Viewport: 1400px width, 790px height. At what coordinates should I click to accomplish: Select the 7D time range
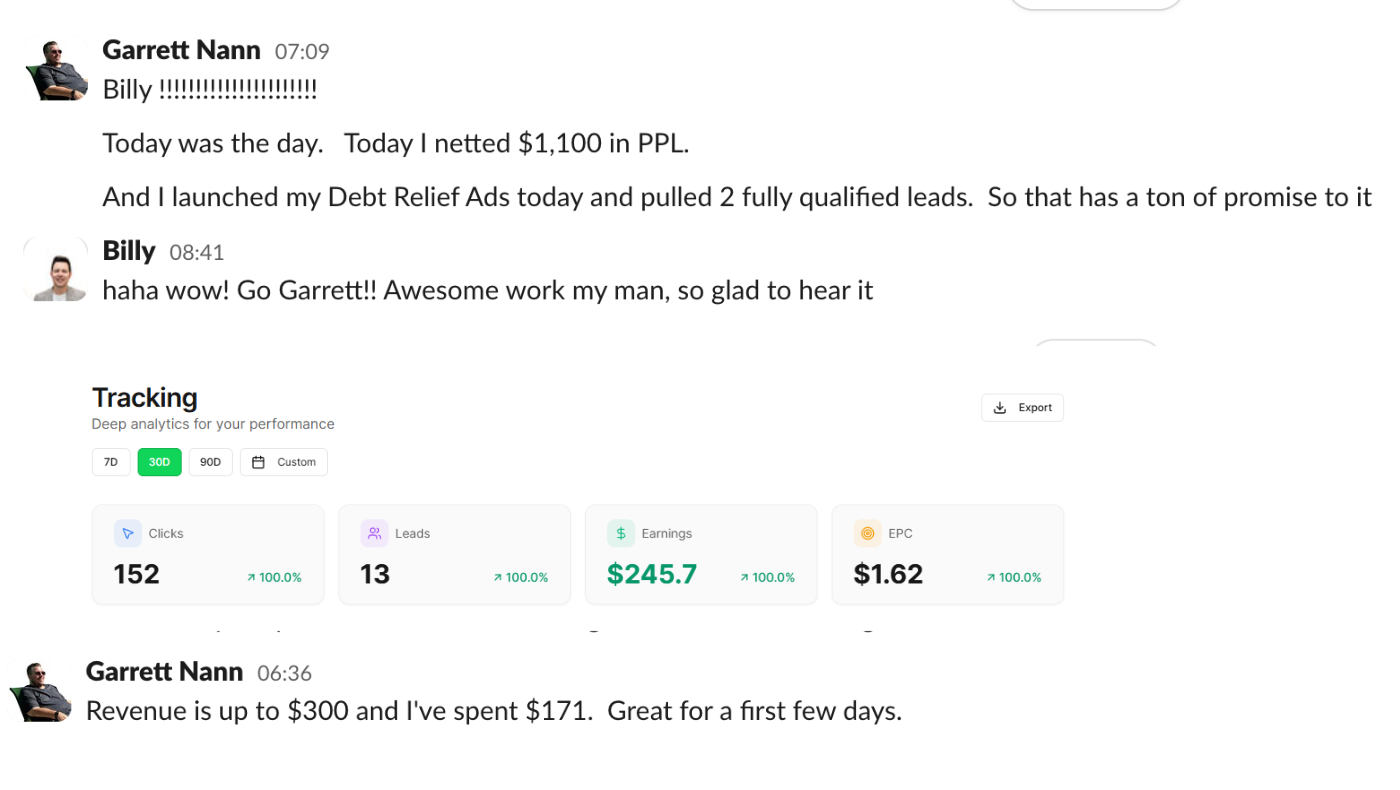pyautogui.click(x=111, y=462)
